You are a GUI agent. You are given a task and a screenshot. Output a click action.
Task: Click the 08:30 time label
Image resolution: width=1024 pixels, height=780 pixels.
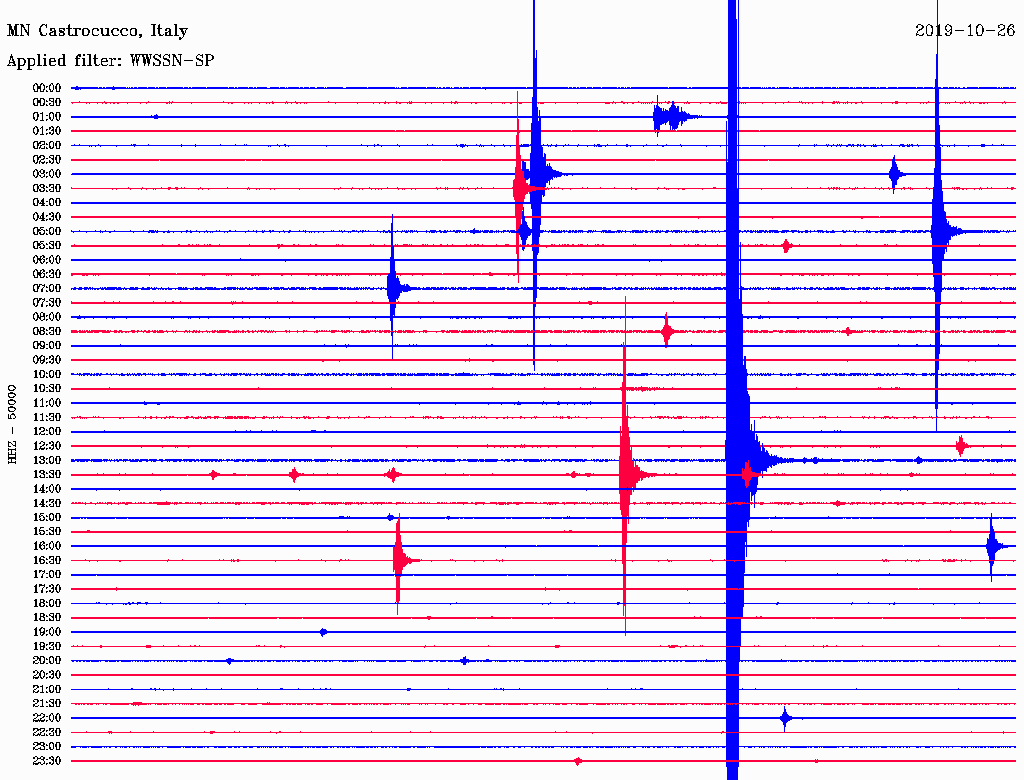47,331
